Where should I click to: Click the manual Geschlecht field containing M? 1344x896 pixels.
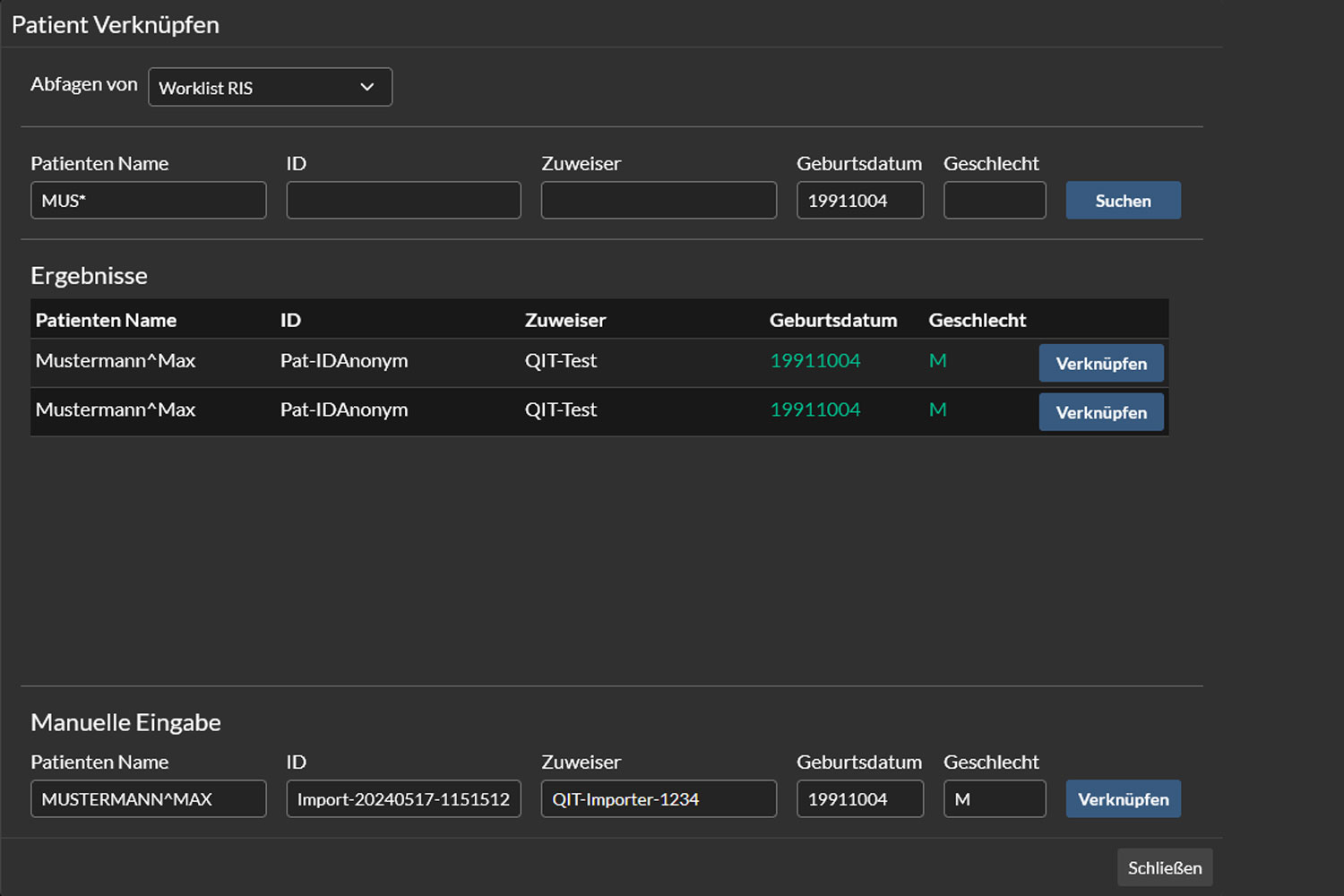pyautogui.click(x=995, y=798)
